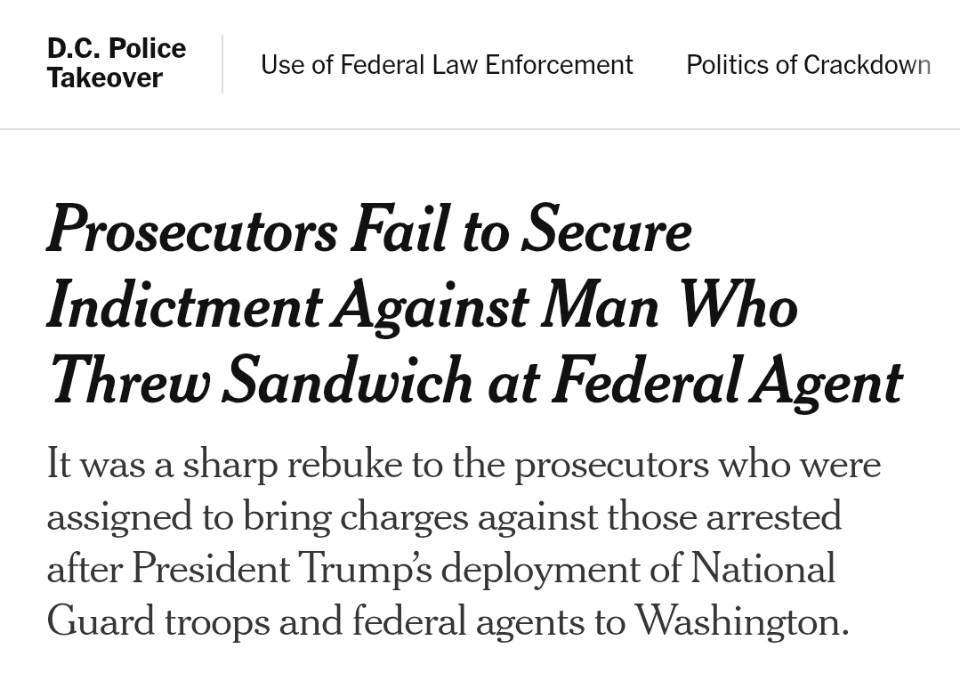Viewport: 960px width, 681px height.
Task: Click the vertical divider beside D.C. Police Takeover
Action: [x=222, y=64]
